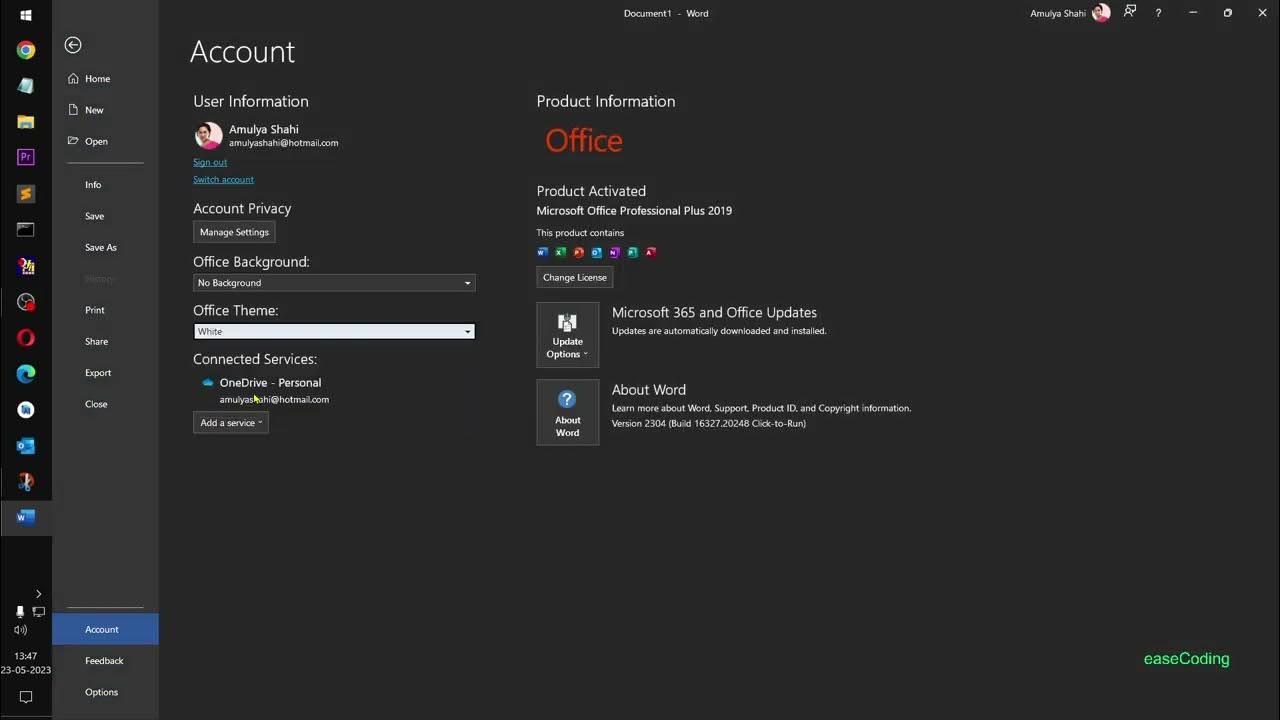Click the Word icon in the taskbar
Viewport: 1280px width, 720px height.
[x=26, y=517]
